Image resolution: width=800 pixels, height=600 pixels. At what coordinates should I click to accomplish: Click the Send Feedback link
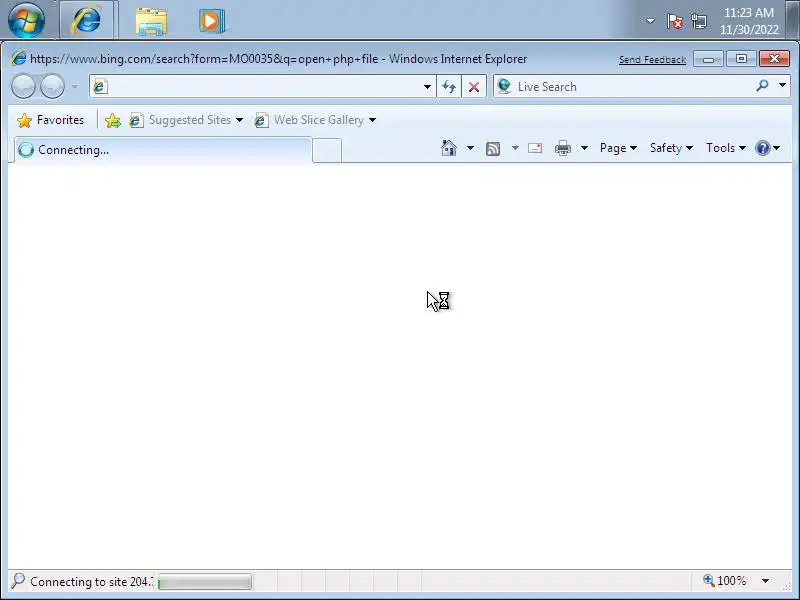652,60
